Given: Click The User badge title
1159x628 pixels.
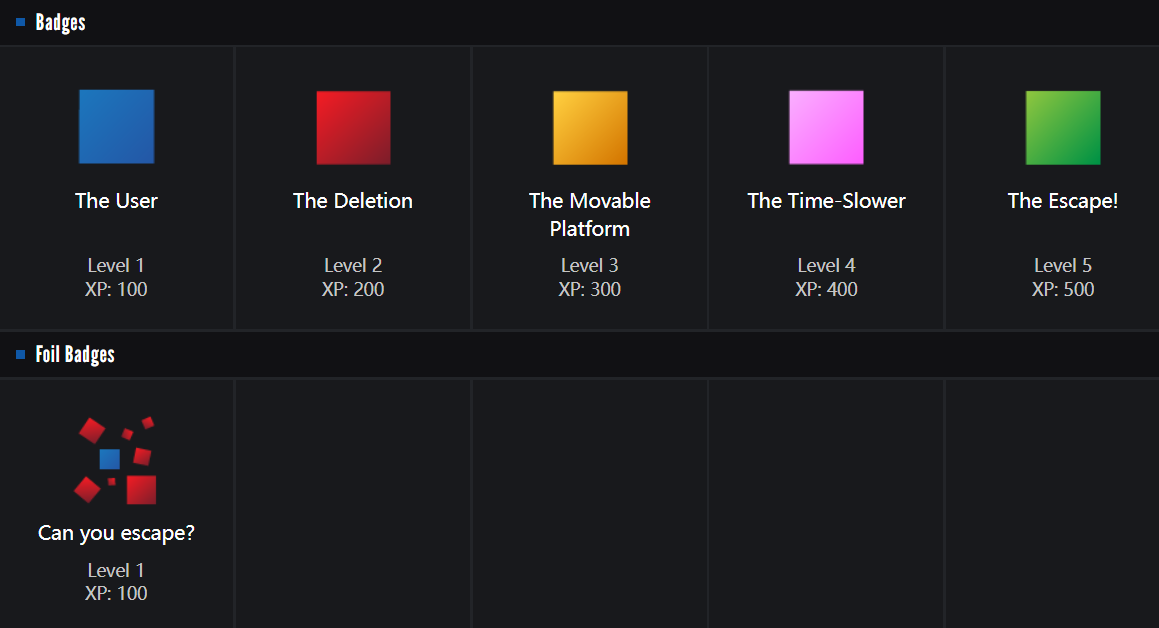Looking at the screenshot, I should (x=116, y=201).
